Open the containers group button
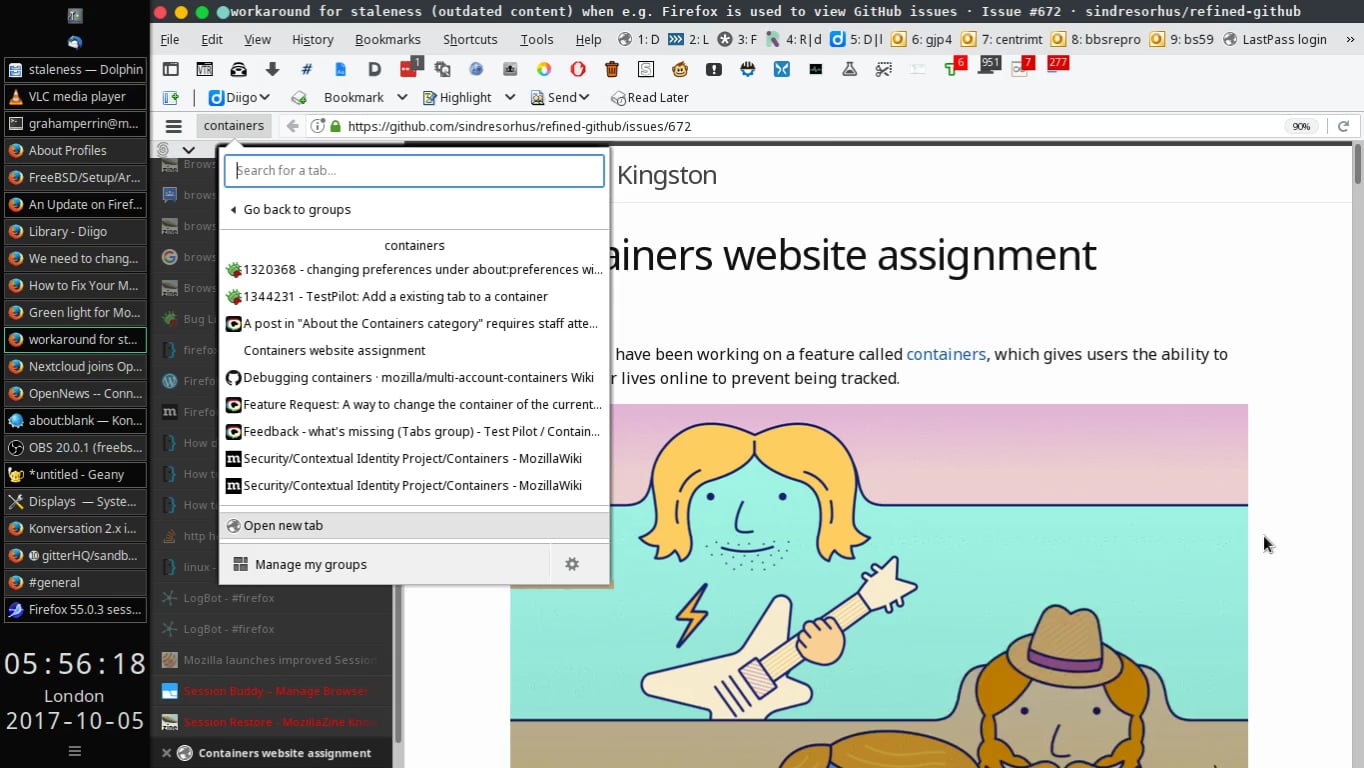This screenshot has height=768, width=1364. [x=234, y=126]
